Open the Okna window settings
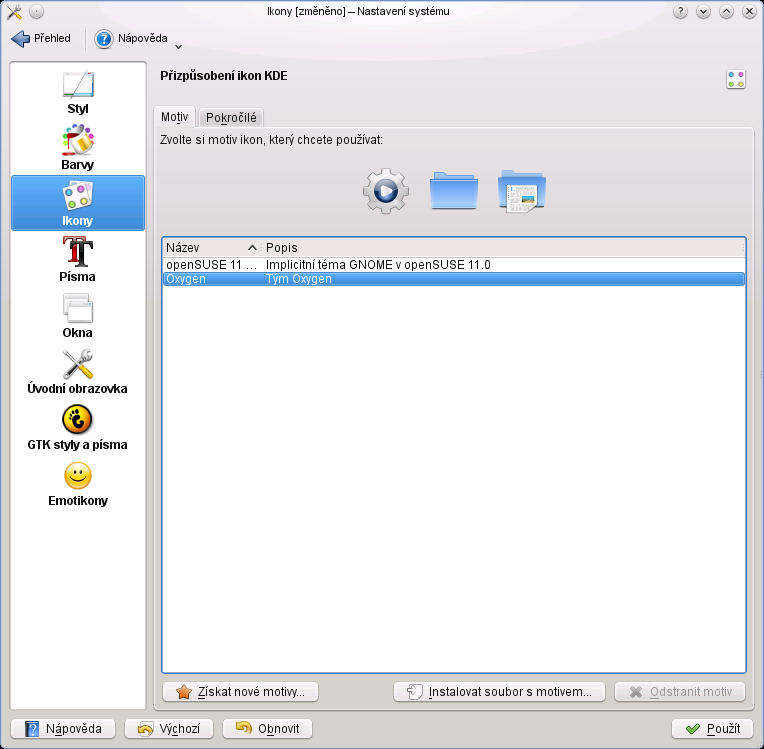 click(77, 316)
